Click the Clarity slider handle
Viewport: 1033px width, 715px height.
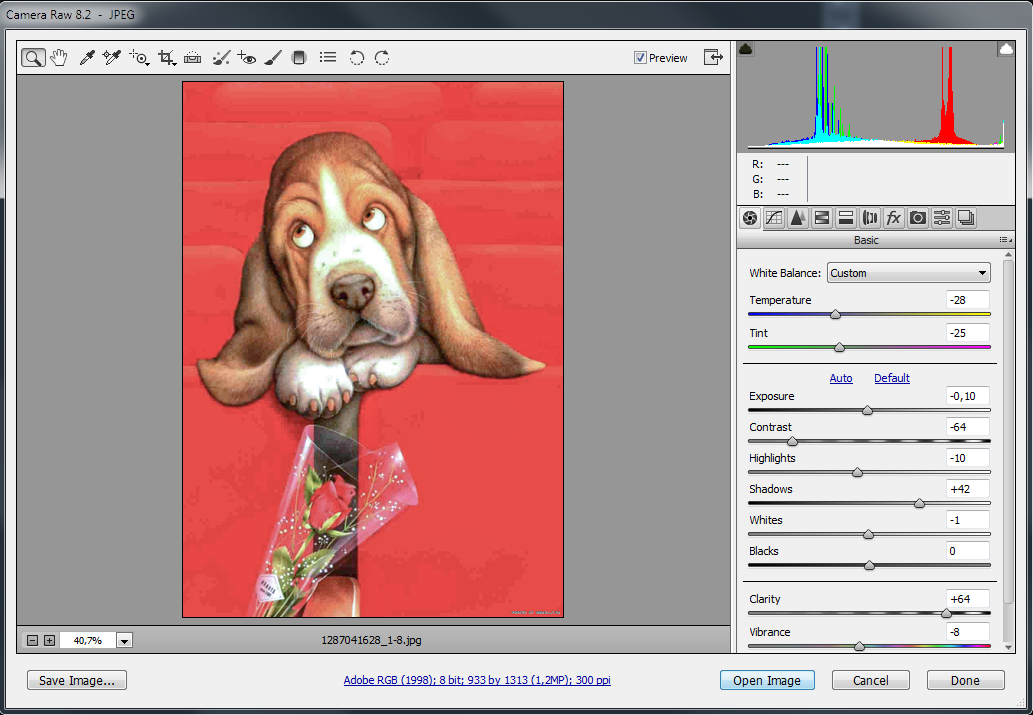pos(946,613)
